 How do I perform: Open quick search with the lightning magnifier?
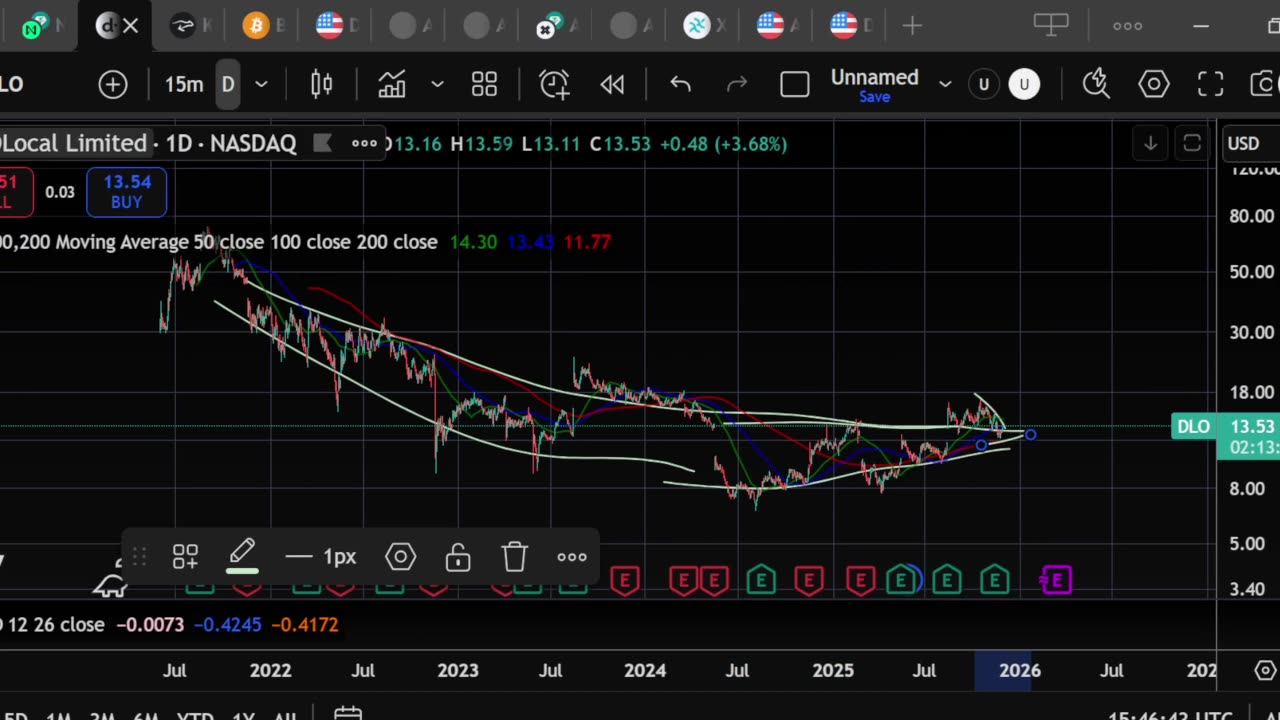(x=1097, y=85)
